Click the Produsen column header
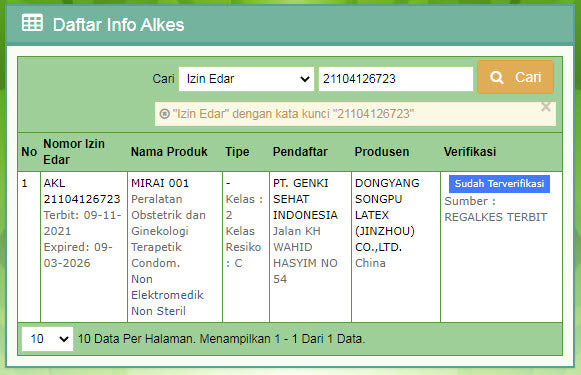The image size is (581, 375). click(382, 152)
